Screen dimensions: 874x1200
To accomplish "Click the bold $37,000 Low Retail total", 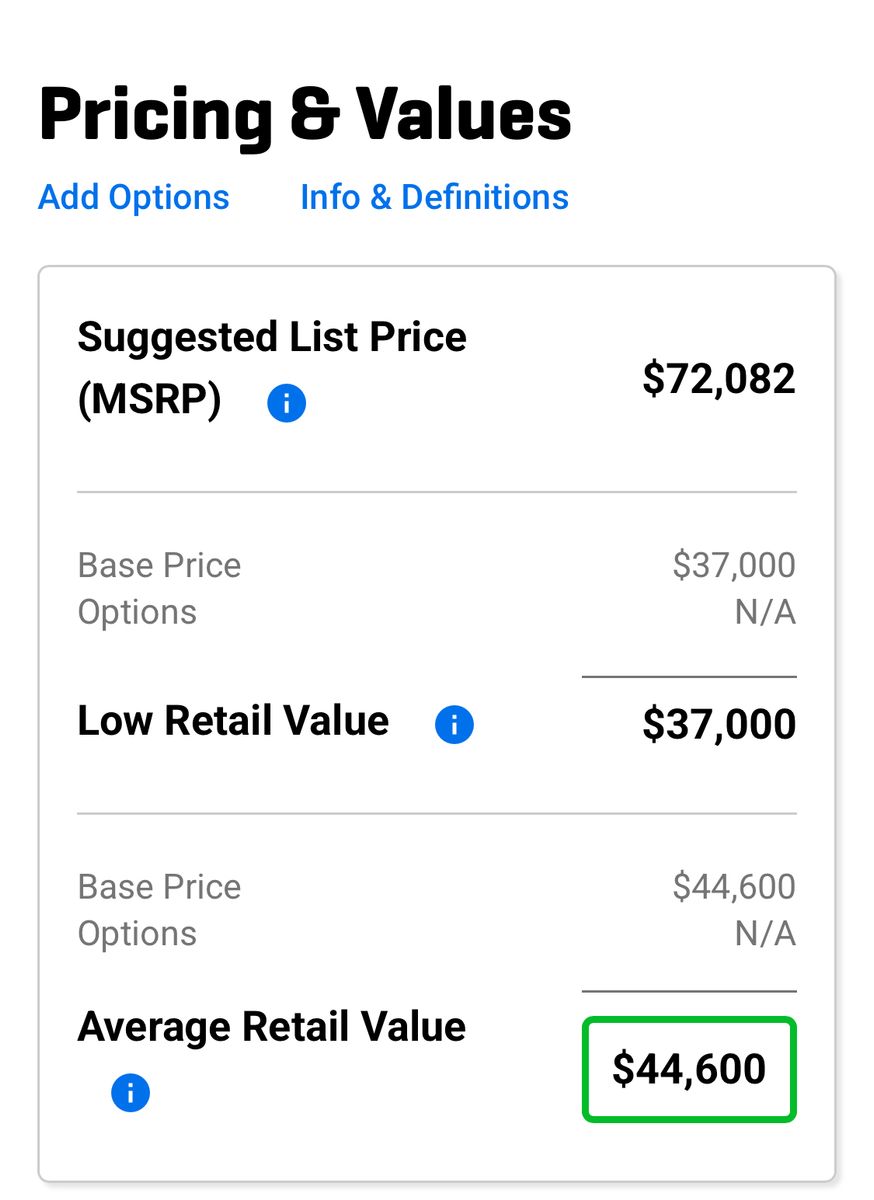I will coord(718,724).
